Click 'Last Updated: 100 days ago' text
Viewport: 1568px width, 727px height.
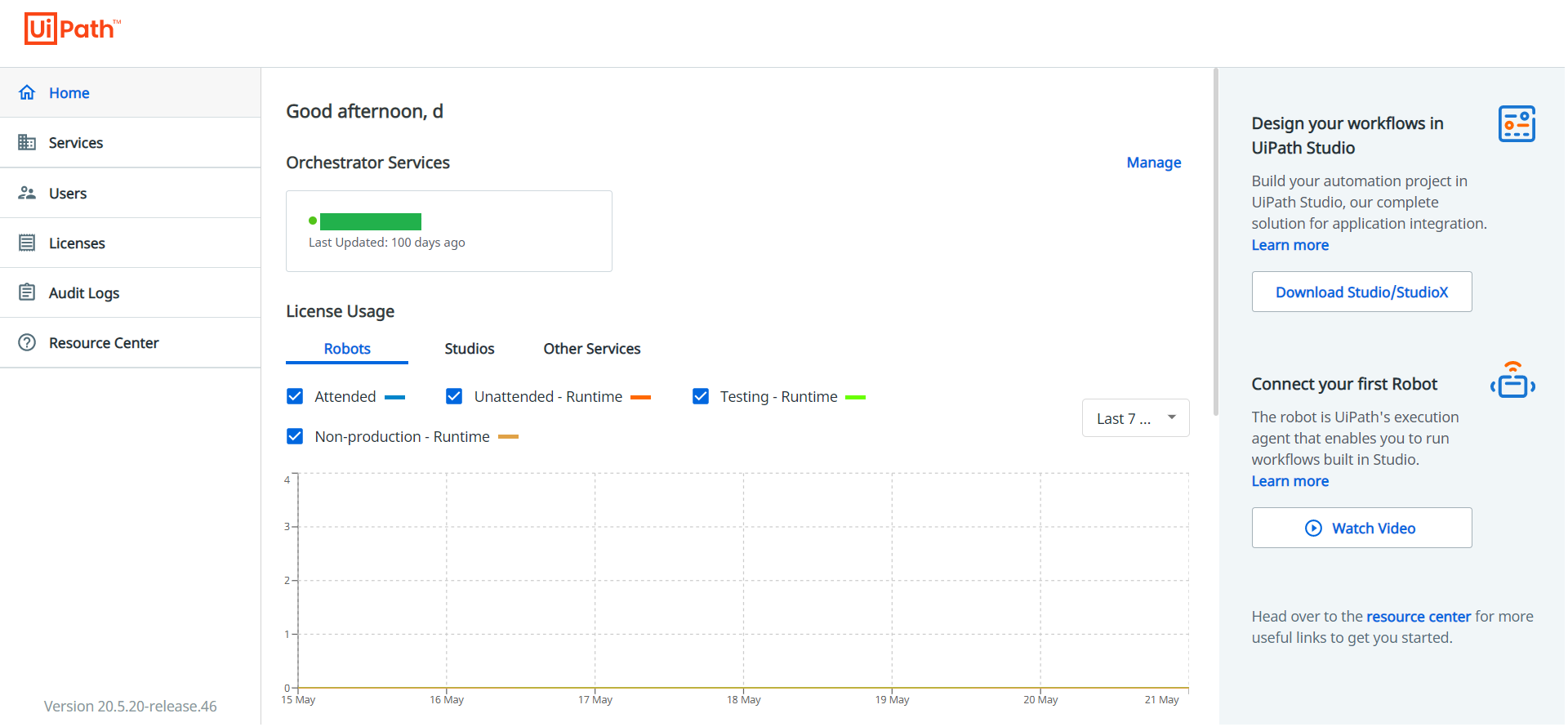click(x=387, y=243)
